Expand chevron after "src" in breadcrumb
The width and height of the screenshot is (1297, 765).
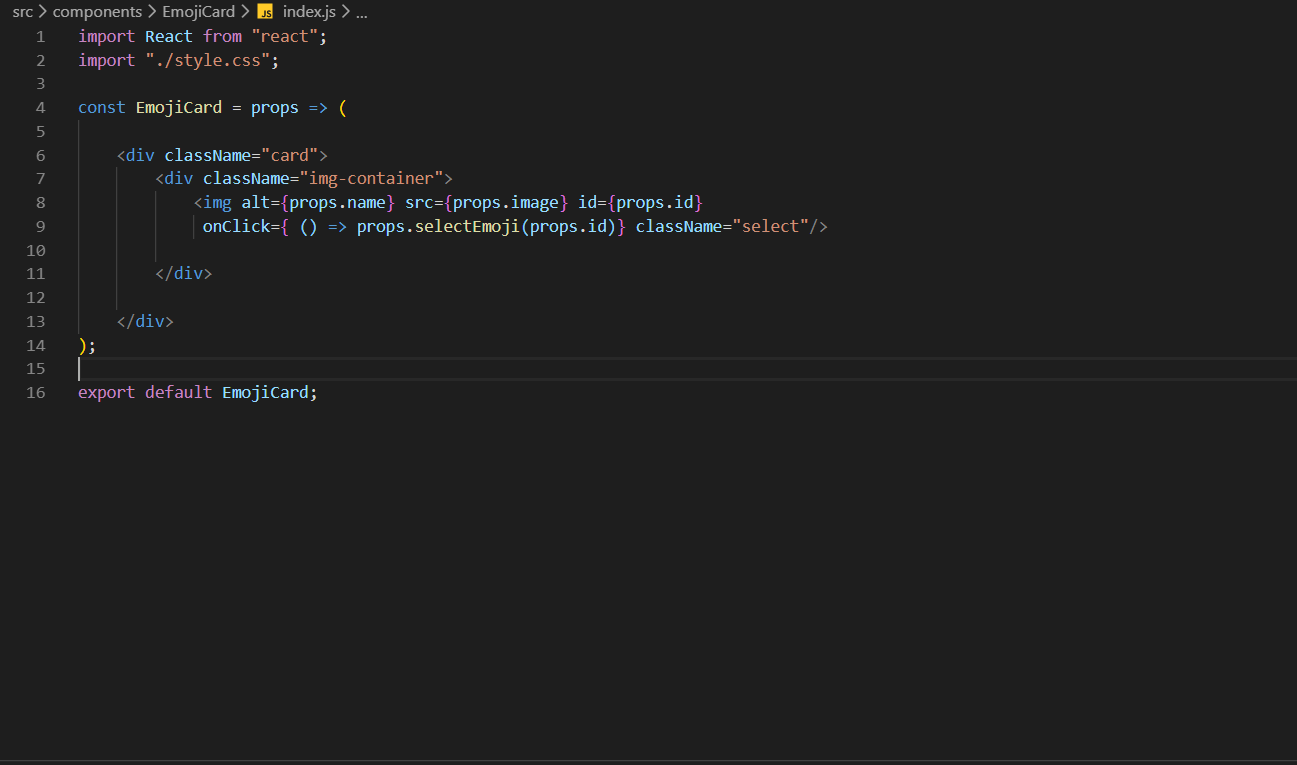pos(43,12)
